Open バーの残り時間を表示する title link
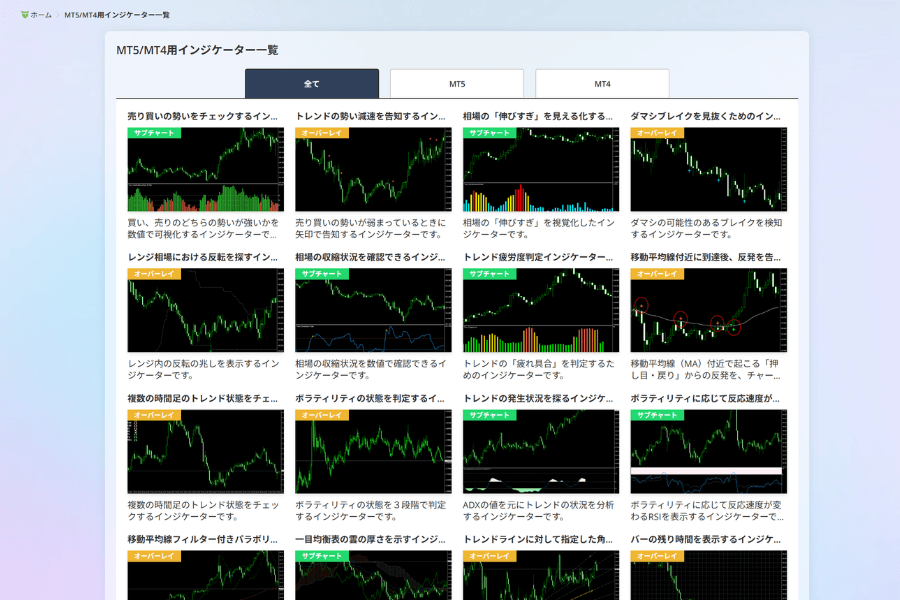The width and height of the screenshot is (900, 600). coord(705,540)
